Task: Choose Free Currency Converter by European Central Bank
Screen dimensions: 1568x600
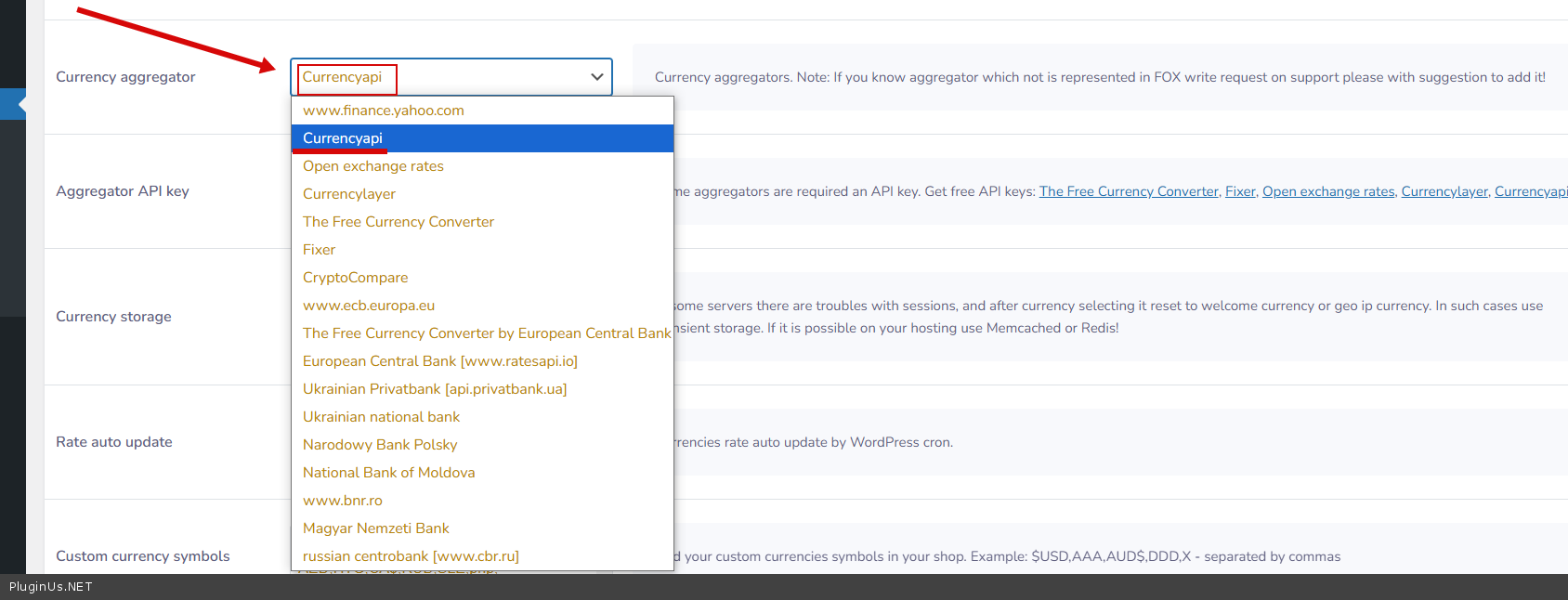Action: (486, 333)
